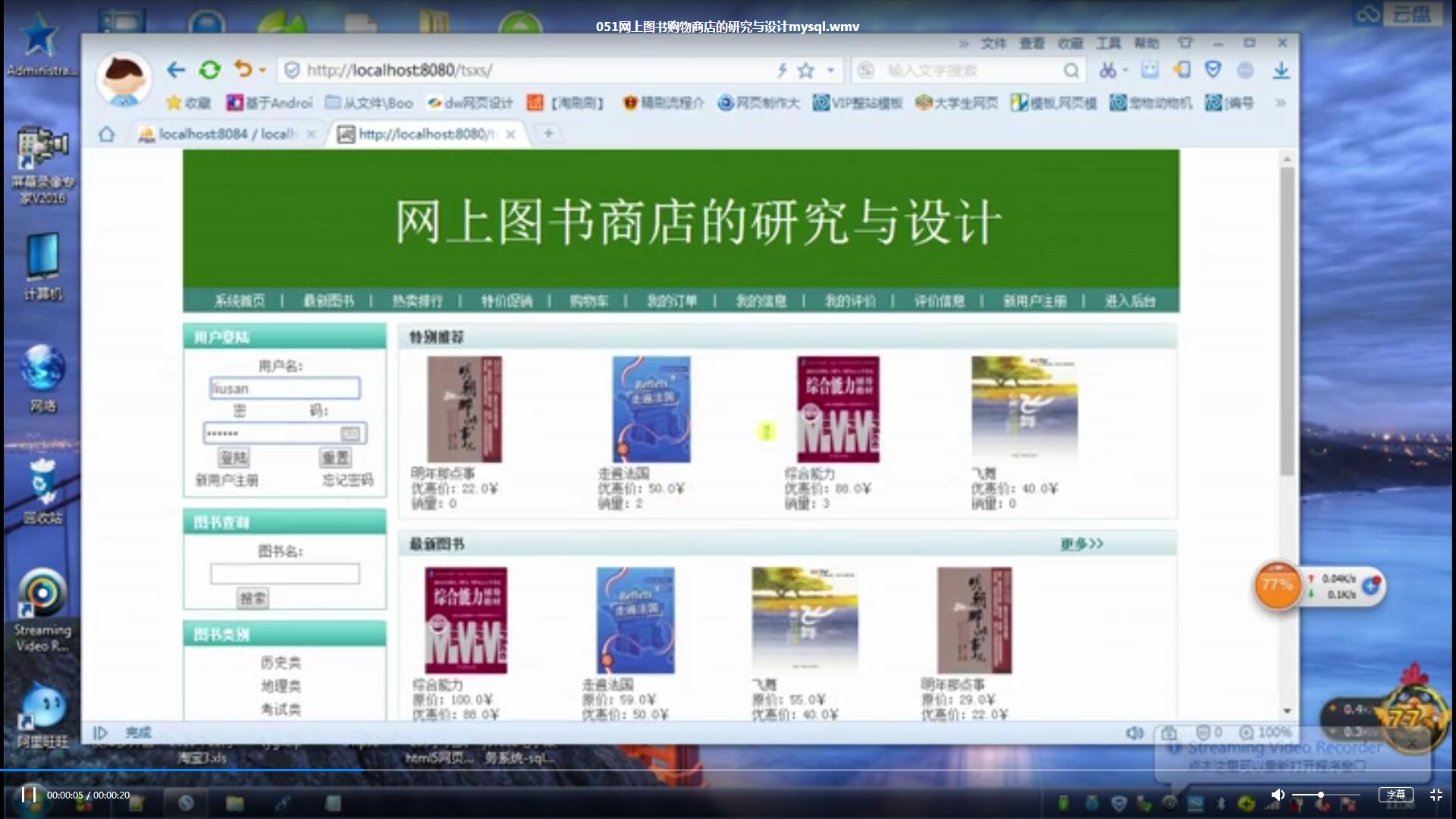The image size is (1456, 819).
Task: Pause the video playback
Action: 29,795
